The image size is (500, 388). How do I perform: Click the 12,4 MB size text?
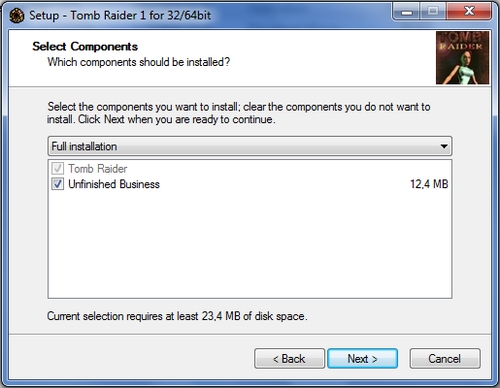tap(429, 184)
